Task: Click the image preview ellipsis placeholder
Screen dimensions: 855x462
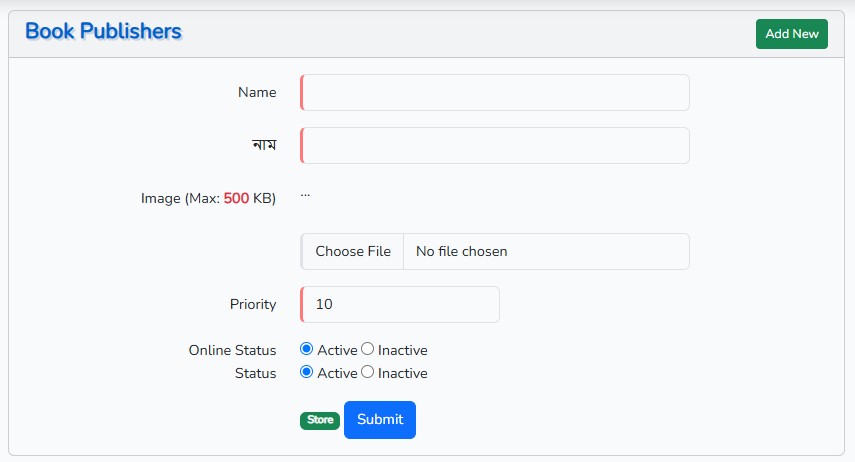Action: coord(305,195)
